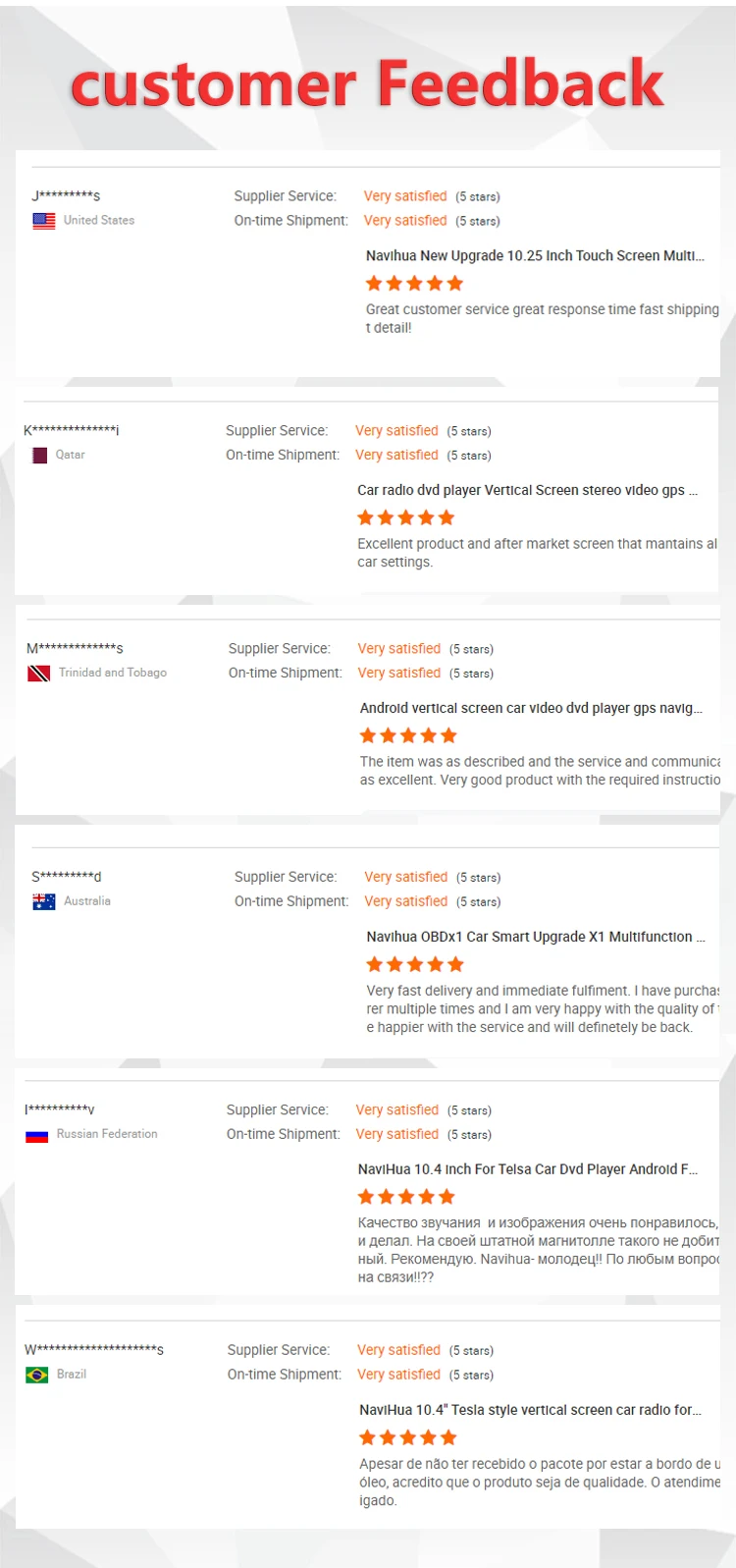Click the Qatar flag icon

click(x=40, y=456)
